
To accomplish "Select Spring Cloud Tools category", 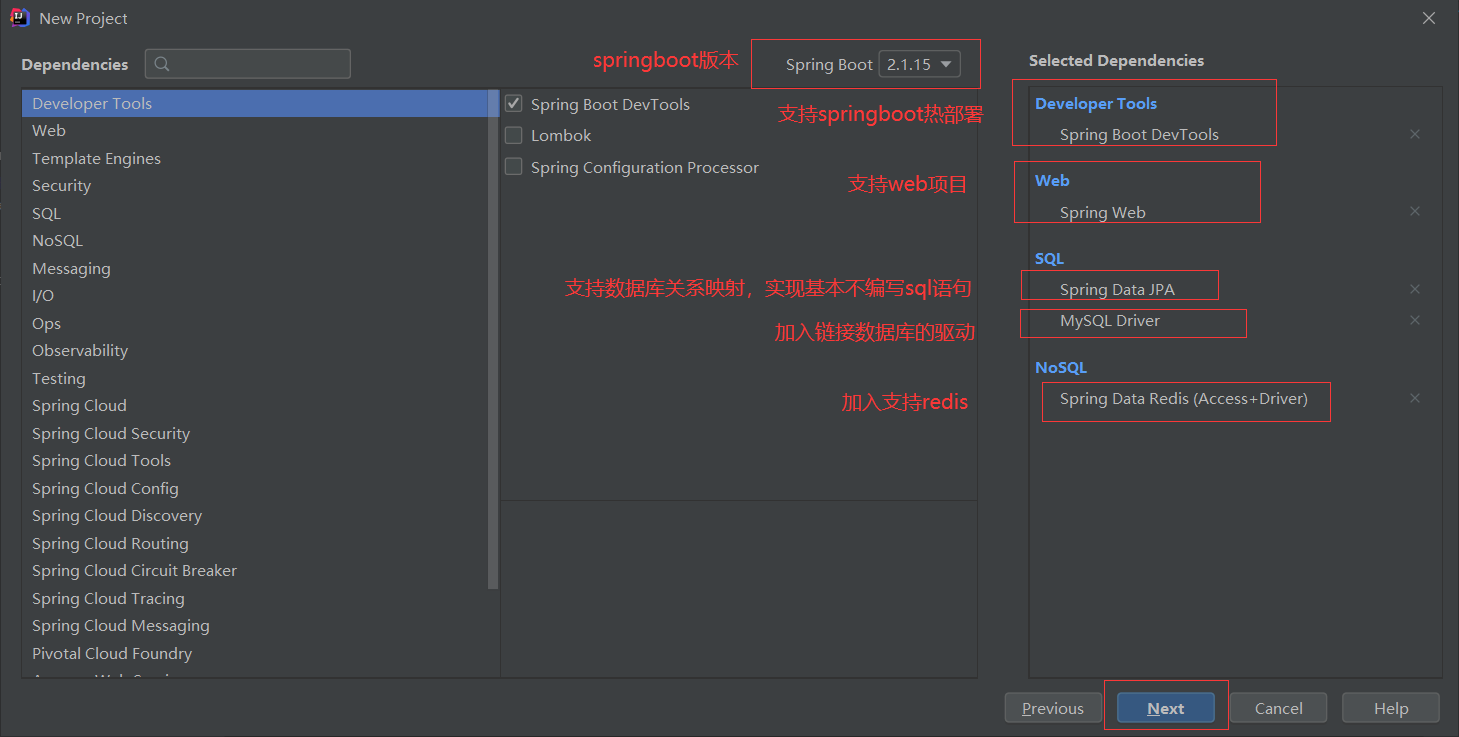I will pyautogui.click(x=255, y=460).
